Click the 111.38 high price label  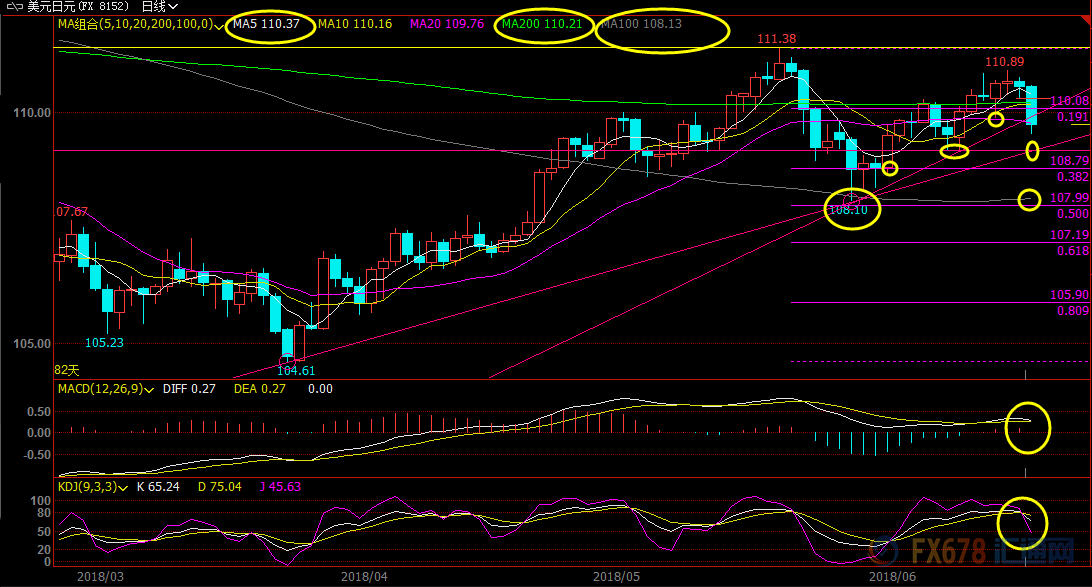tap(776, 39)
